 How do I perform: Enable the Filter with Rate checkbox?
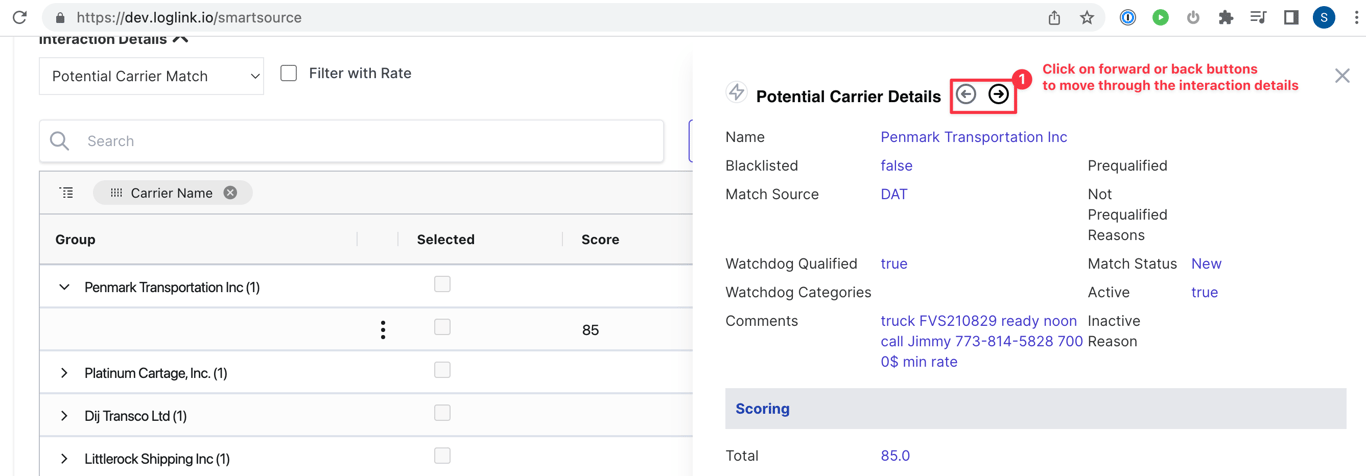pos(289,73)
